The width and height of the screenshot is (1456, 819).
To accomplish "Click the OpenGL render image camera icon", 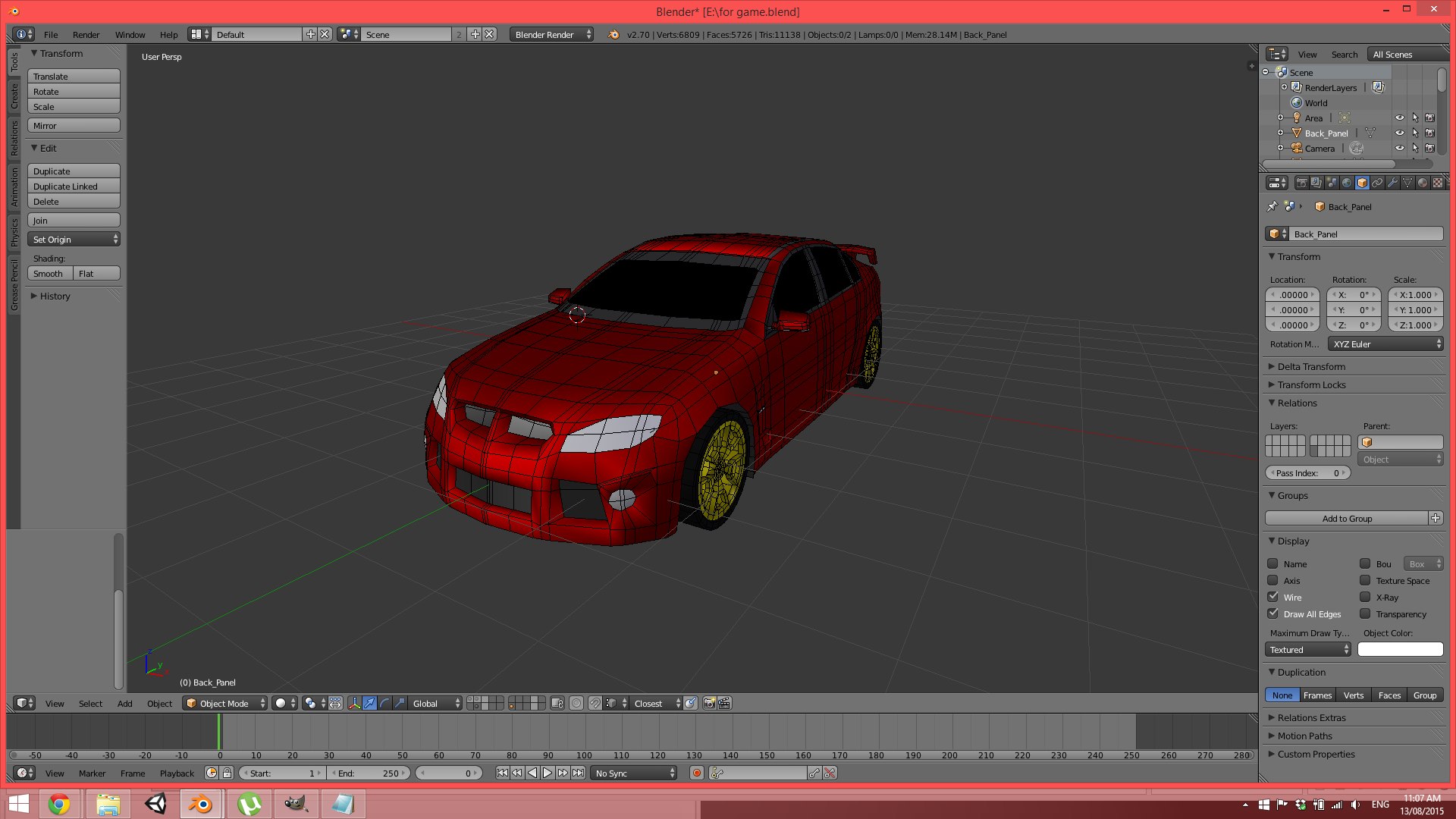I will pyautogui.click(x=709, y=703).
